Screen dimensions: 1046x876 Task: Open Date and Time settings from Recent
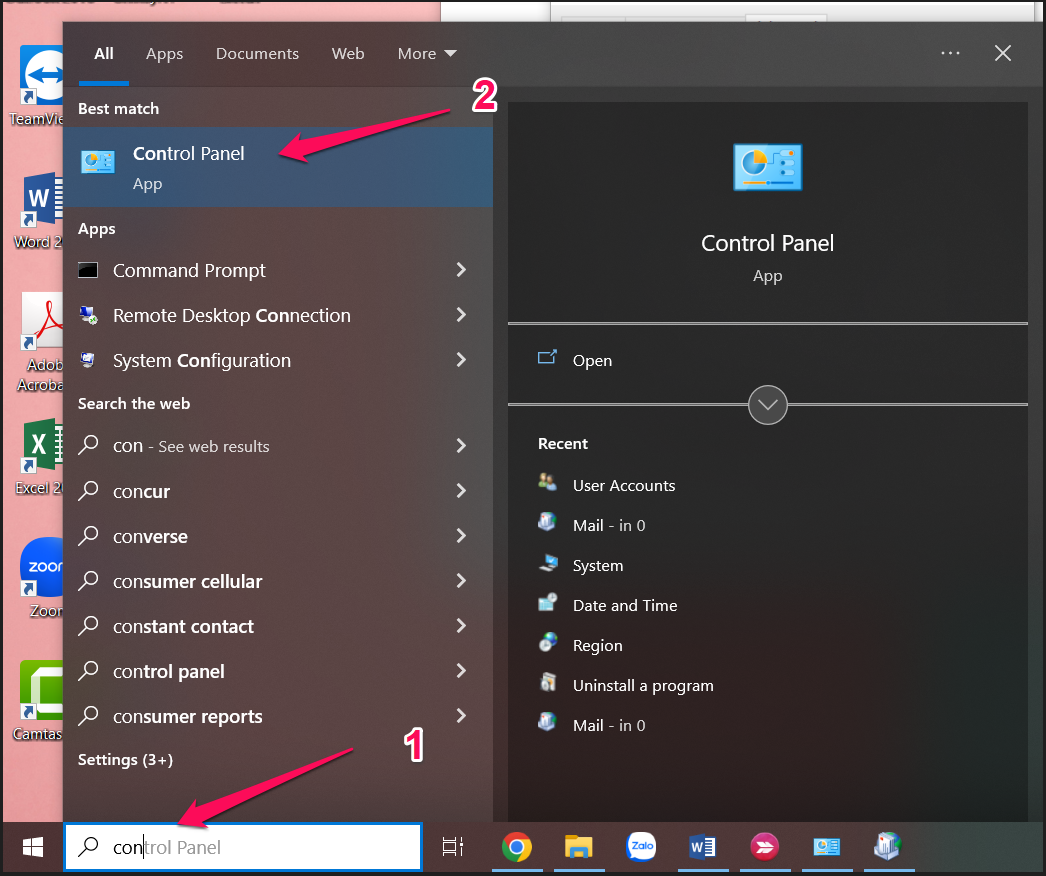[624, 605]
